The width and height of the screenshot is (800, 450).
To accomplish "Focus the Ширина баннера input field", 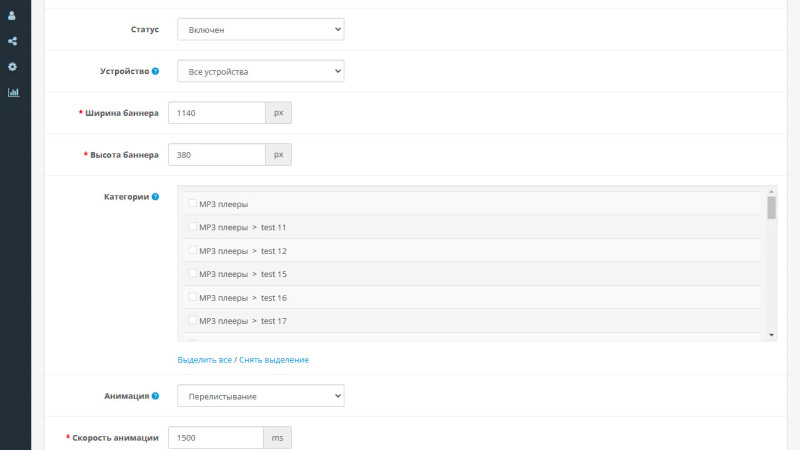I will (x=217, y=113).
